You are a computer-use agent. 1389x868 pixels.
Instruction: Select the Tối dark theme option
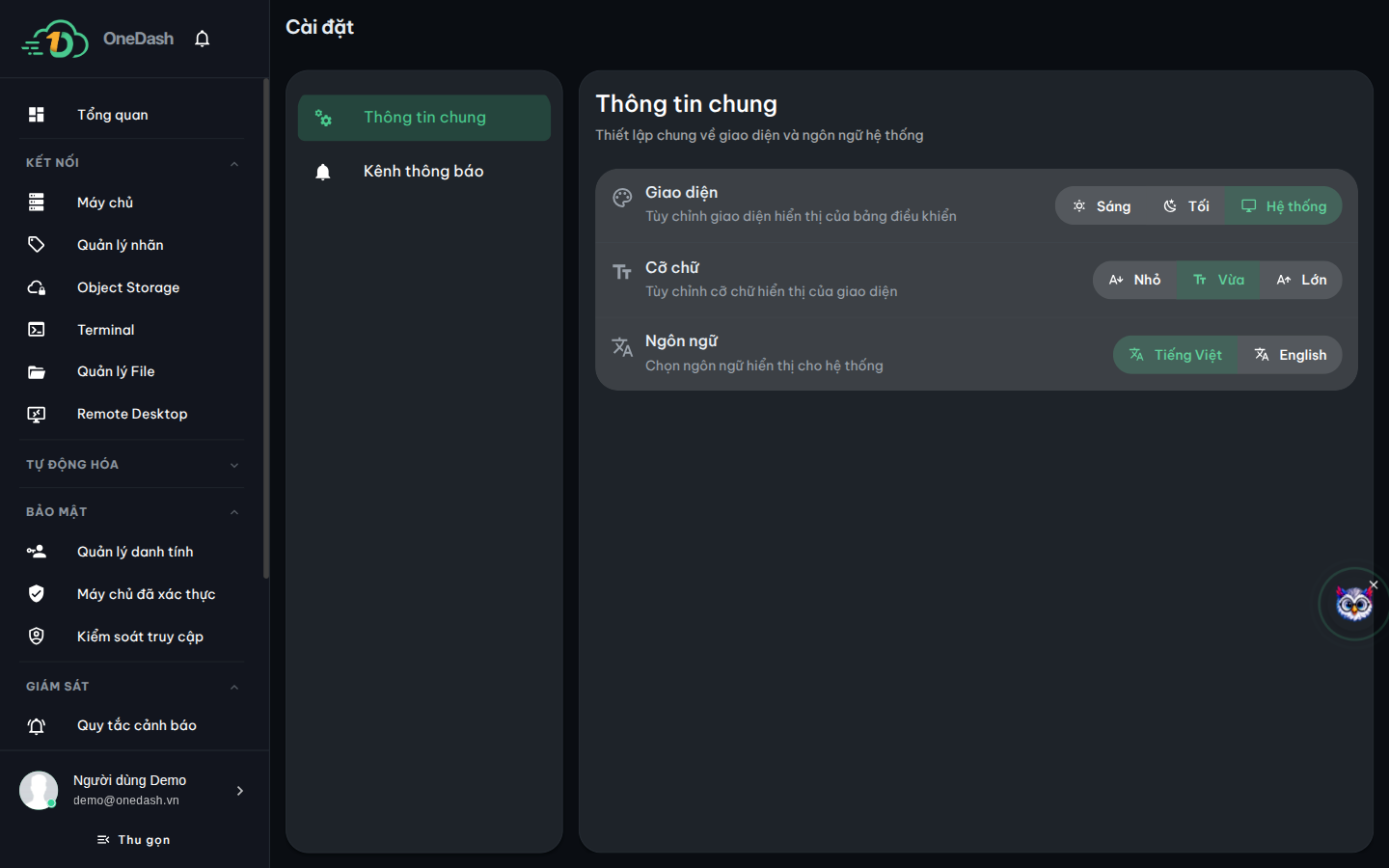[x=1185, y=206]
